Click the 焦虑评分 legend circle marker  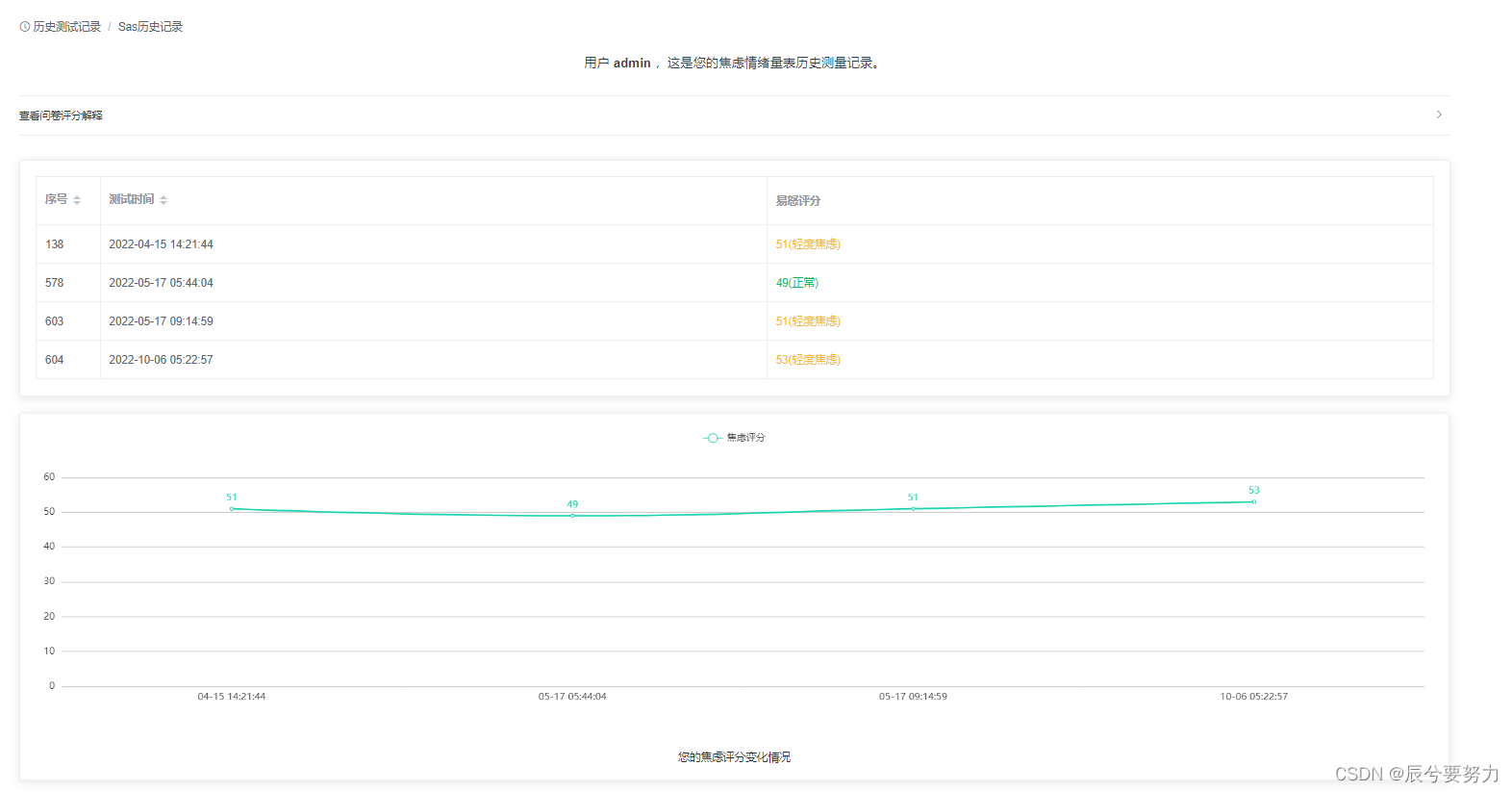(713, 438)
